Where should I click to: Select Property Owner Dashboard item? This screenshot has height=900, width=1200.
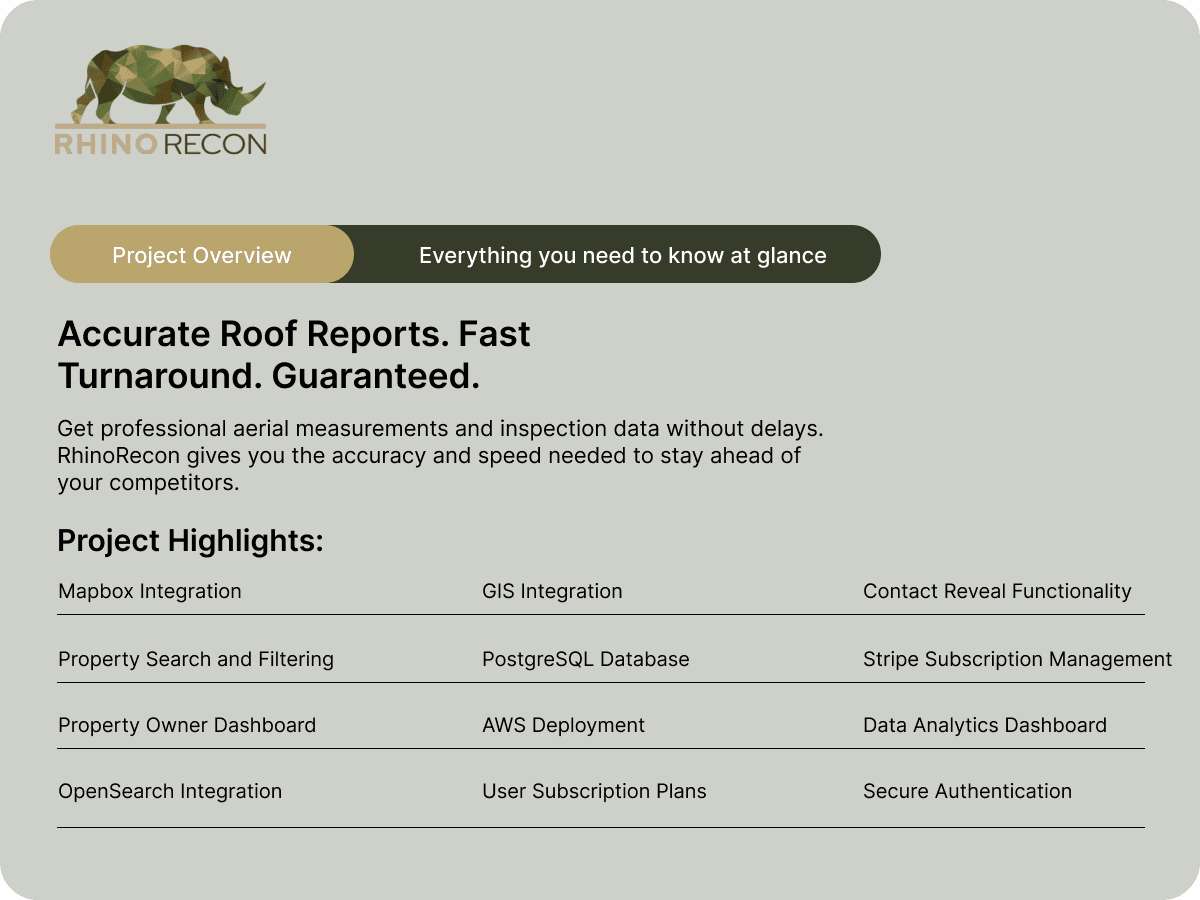(x=187, y=725)
